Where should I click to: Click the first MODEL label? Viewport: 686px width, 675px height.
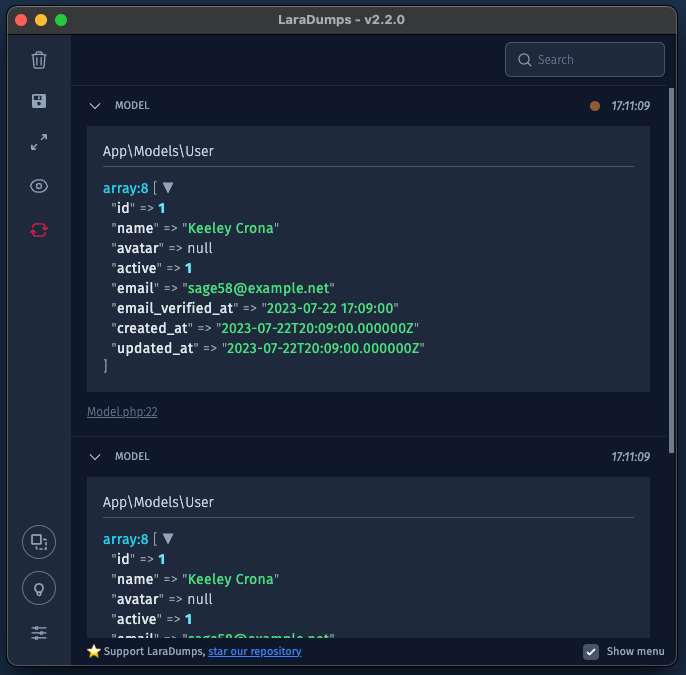[132, 105]
